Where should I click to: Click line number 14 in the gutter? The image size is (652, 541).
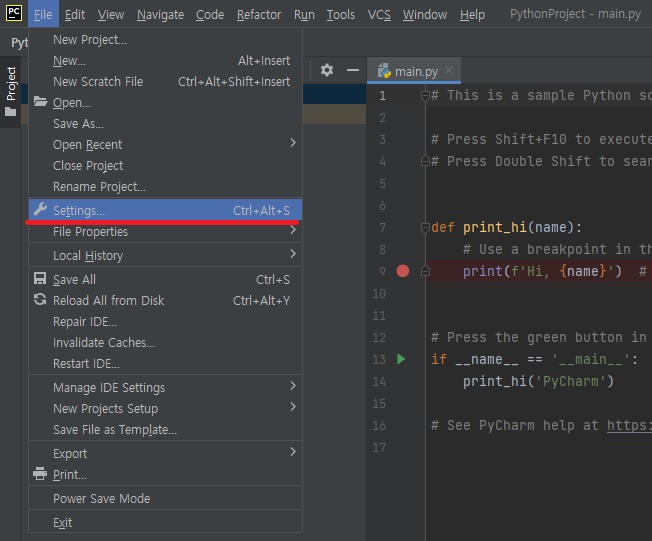coord(379,381)
